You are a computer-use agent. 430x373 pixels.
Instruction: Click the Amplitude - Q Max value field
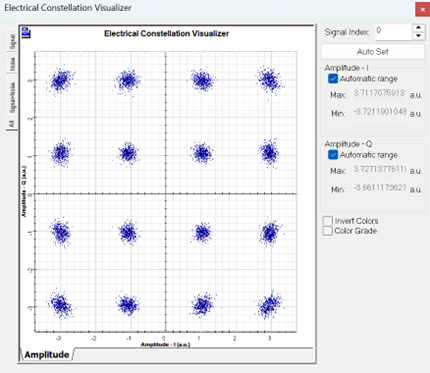point(380,170)
